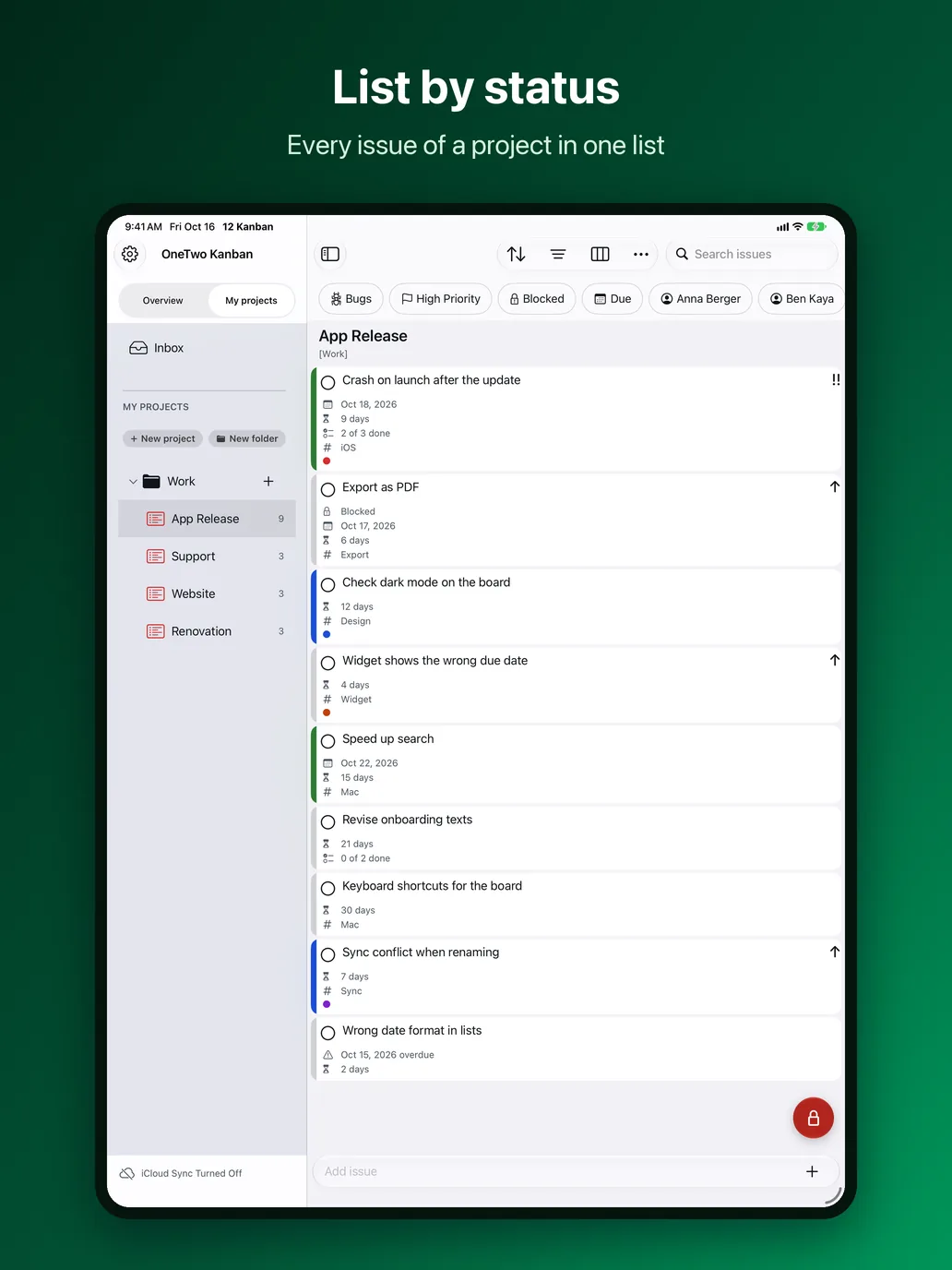Switch to Overview tab
Image resolution: width=952 pixels, height=1270 pixels.
(x=163, y=300)
